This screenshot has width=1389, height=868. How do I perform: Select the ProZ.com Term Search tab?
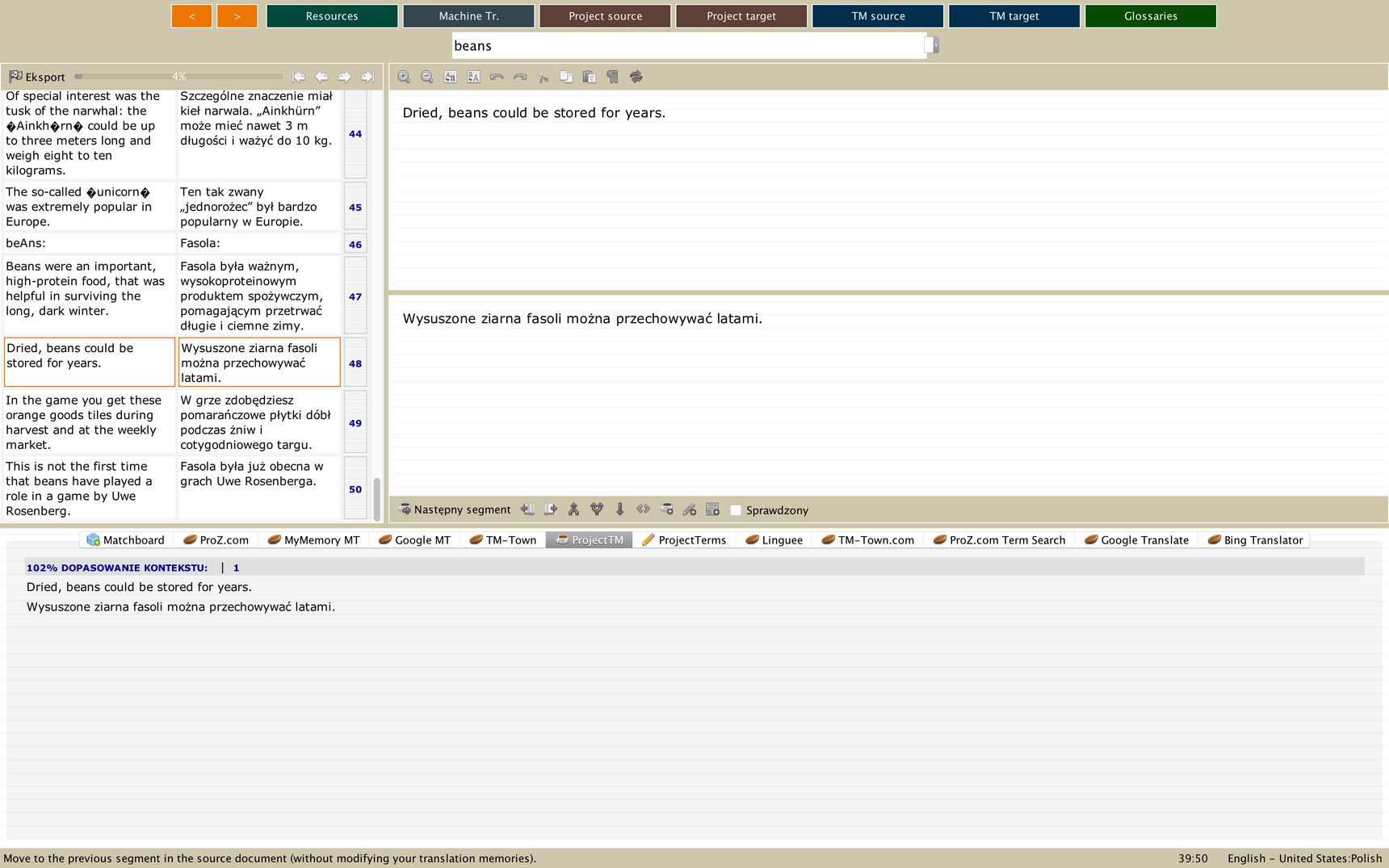point(999,540)
